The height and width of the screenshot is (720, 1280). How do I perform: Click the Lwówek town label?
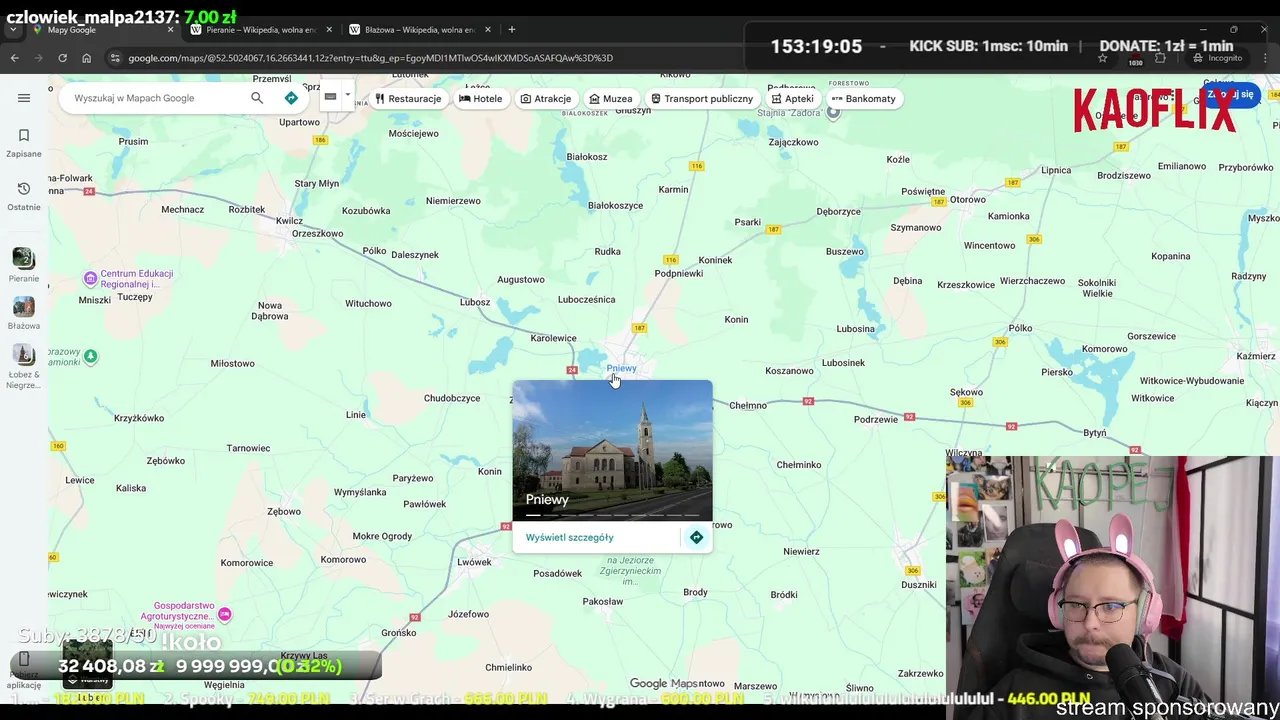474,562
